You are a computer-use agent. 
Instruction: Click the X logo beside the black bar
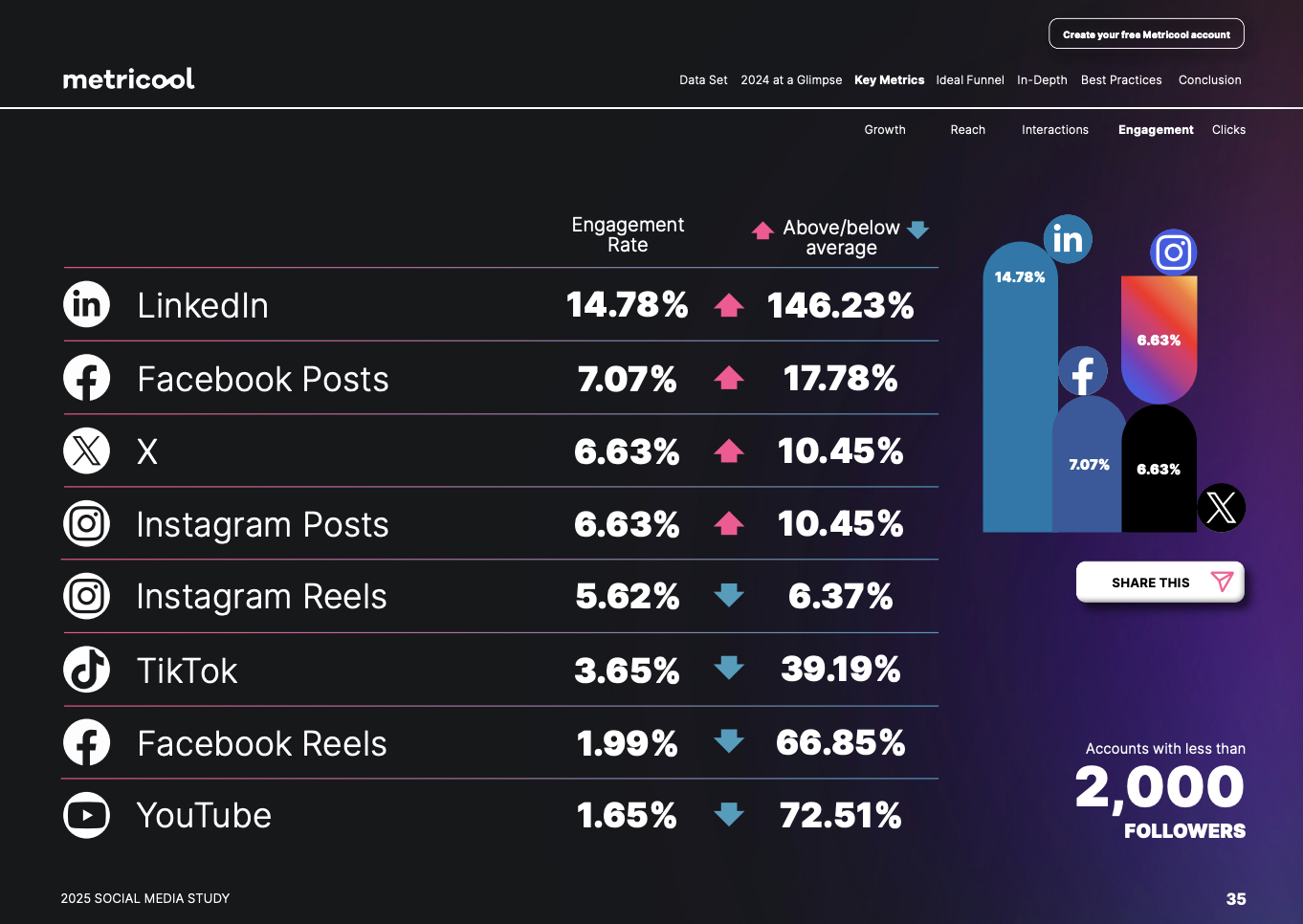pyautogui.click(x=1221, y=507)
